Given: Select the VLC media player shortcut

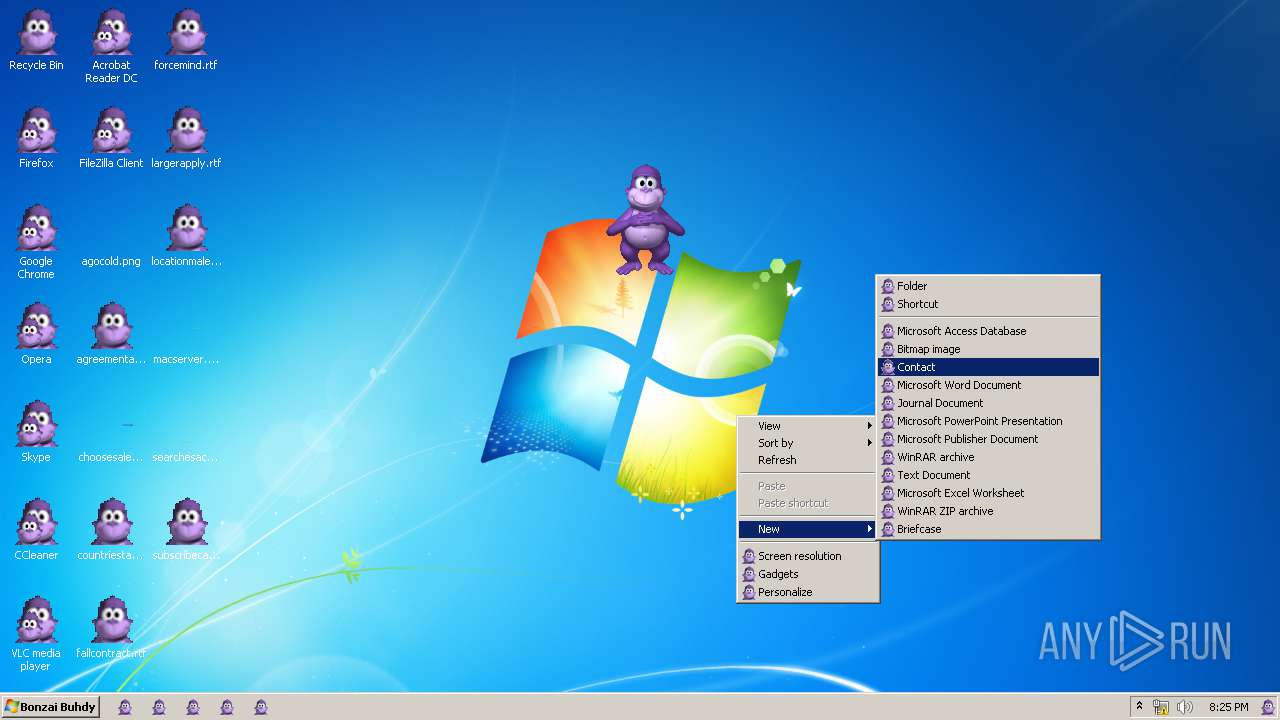Looking at the screenshot, I should click(x=36, y=635).
